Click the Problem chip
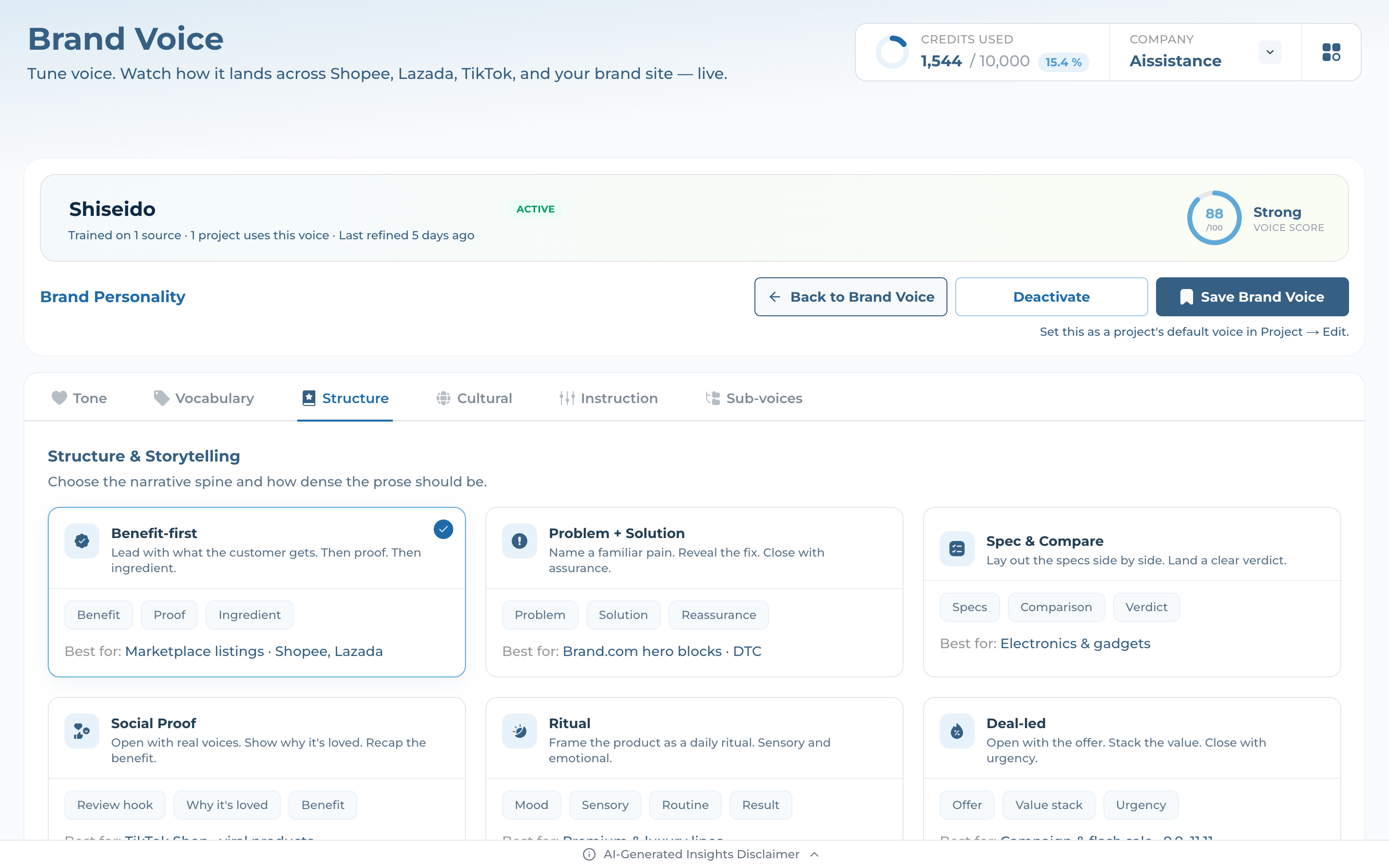Image resolution: width=1389 pixels, height=868 pixels. click(x=540, y=615)
